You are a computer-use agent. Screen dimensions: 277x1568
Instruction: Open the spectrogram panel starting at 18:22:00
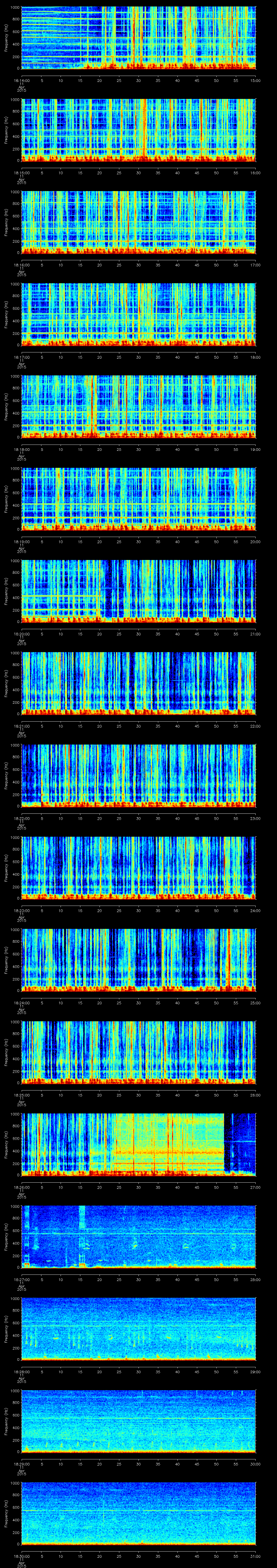tap(138, 775)
